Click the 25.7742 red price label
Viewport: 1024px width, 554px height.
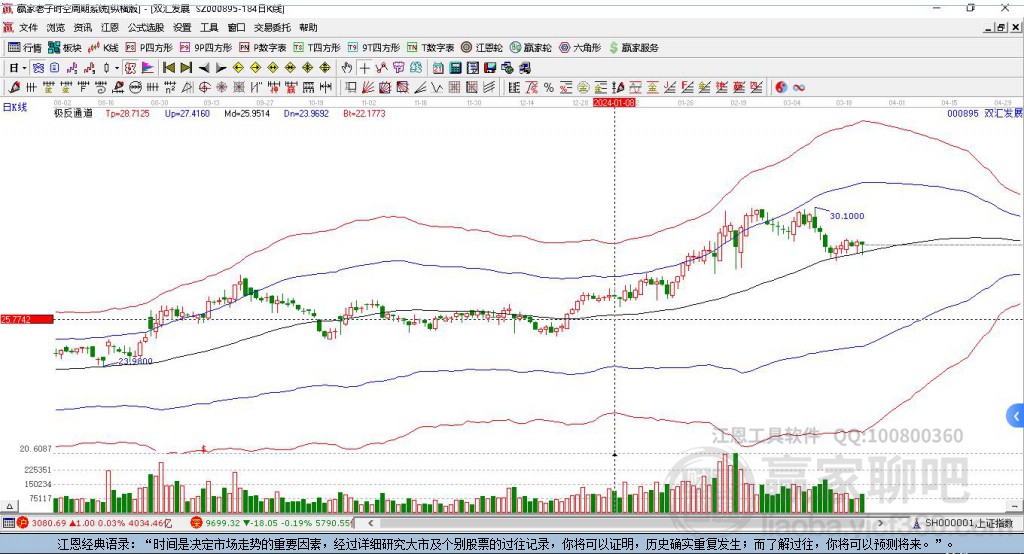[27, 319]
